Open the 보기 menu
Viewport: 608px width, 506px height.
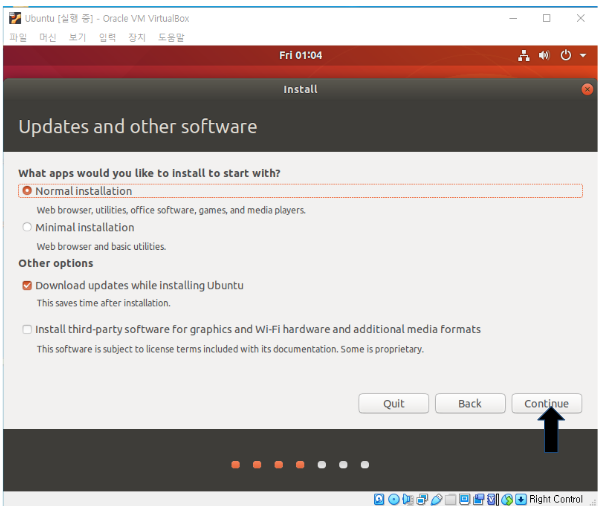coord(77,37)
